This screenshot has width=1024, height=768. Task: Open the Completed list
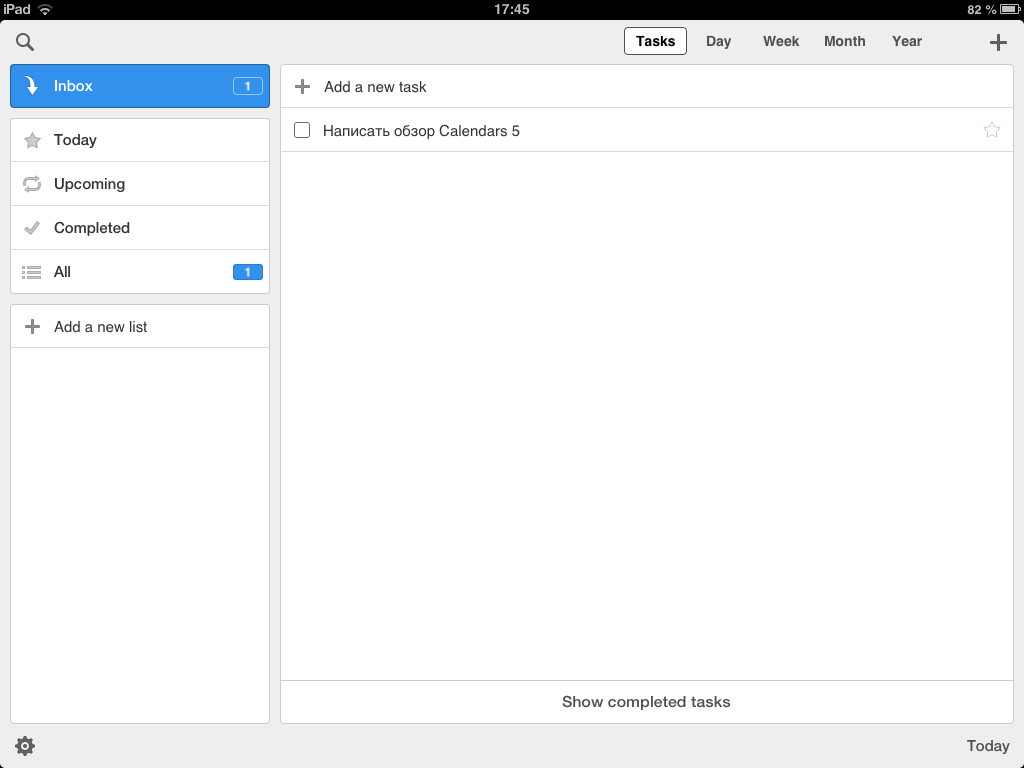pos(140,228)
